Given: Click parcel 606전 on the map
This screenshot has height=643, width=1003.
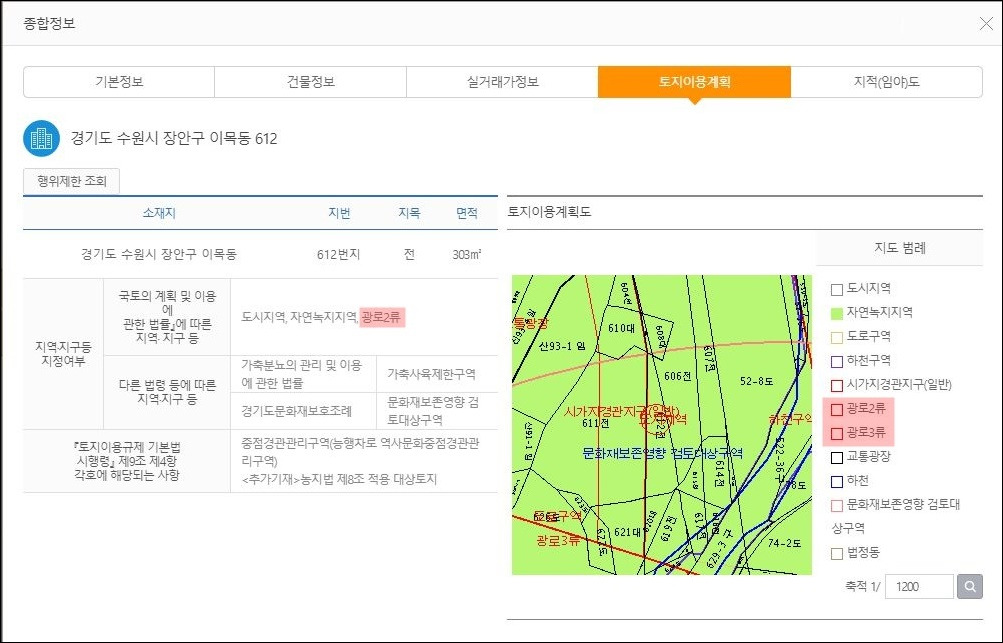Looking at the screenshot, I should [677, 376].
